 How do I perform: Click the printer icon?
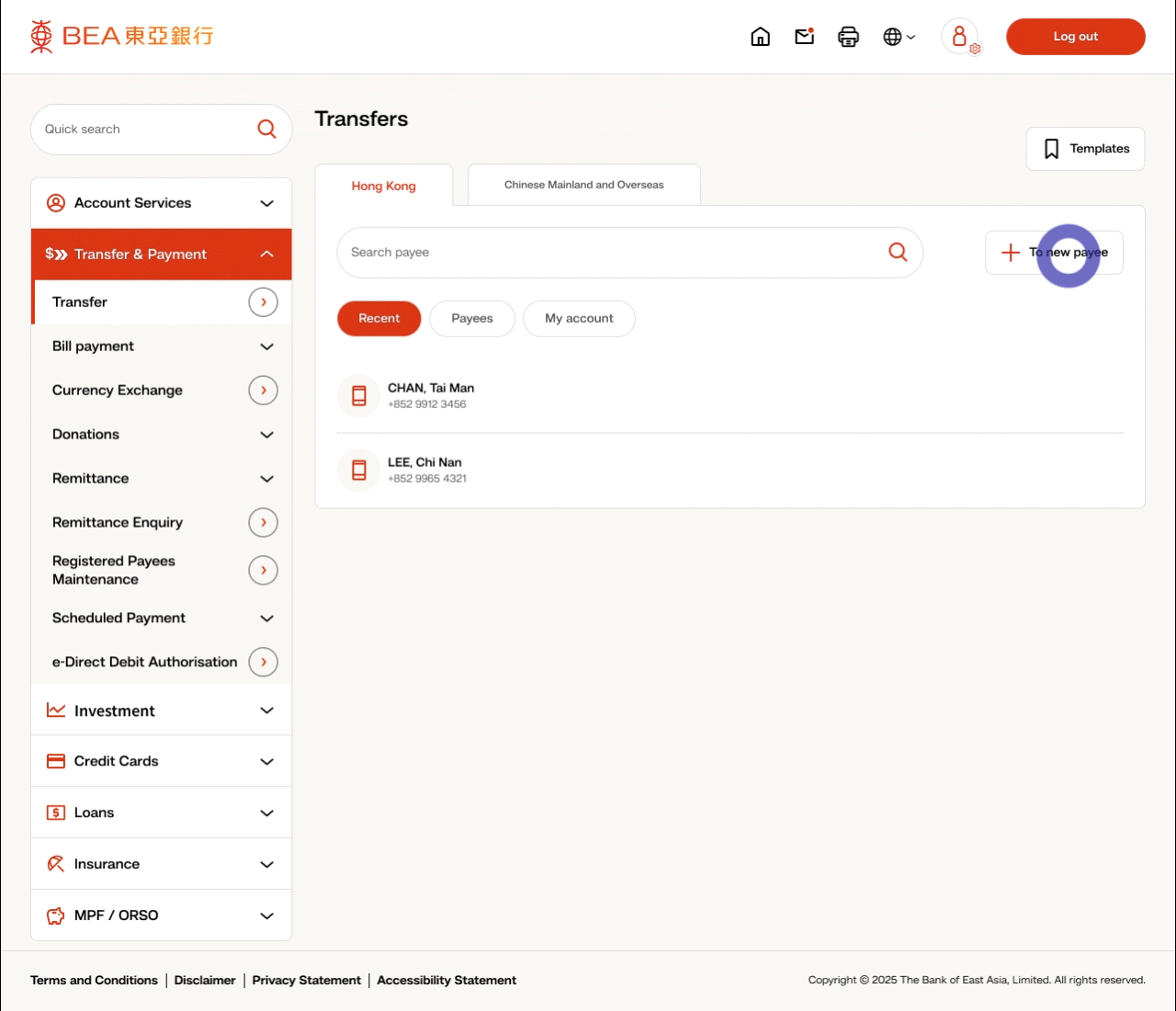pyautogui.click(x=848, y=37)
